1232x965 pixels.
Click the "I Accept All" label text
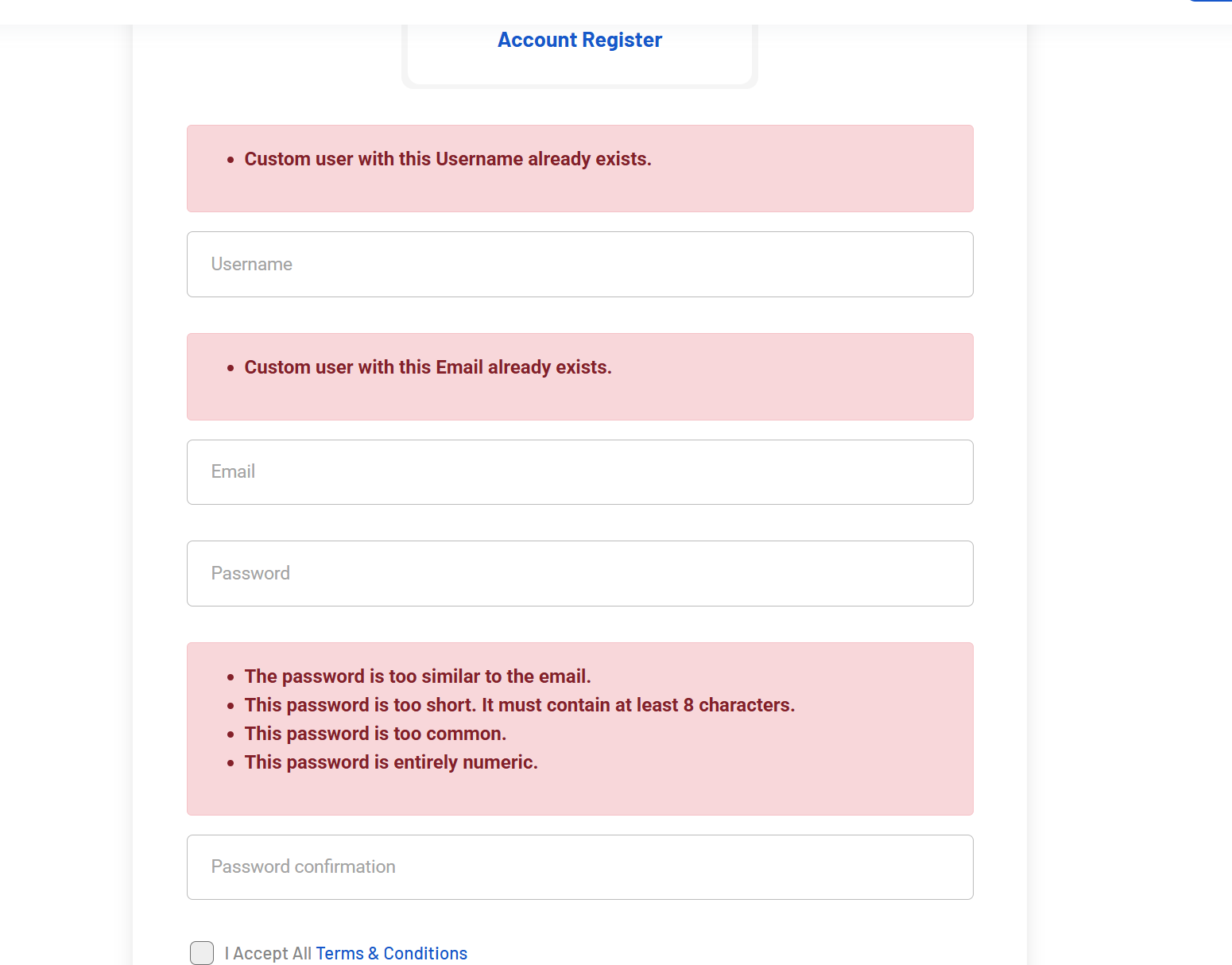[268, 953]
